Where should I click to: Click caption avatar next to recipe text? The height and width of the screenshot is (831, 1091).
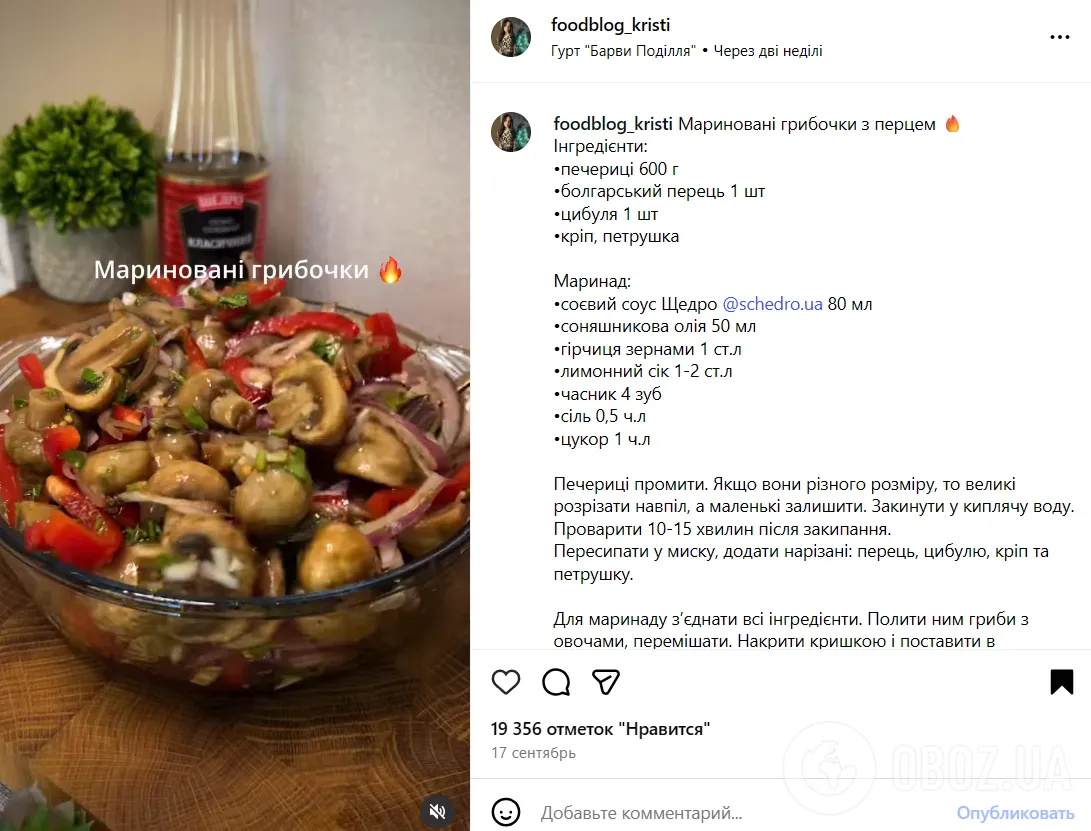(511, 132)
